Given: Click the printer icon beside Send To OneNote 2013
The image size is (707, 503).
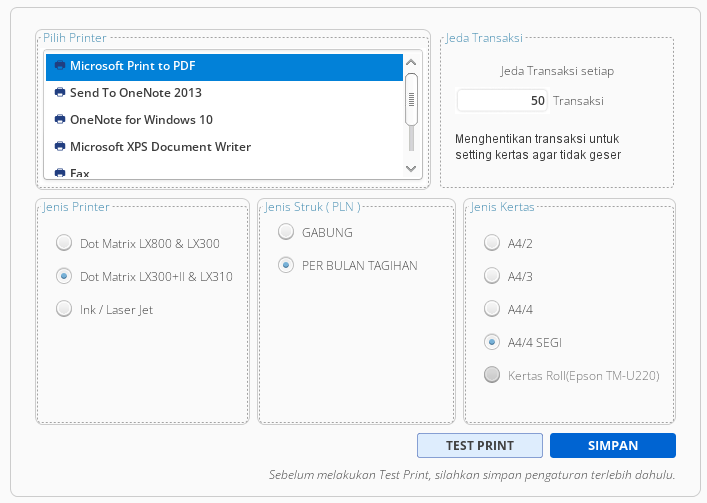Looking at the screenshot, I should tap(60, 92).
